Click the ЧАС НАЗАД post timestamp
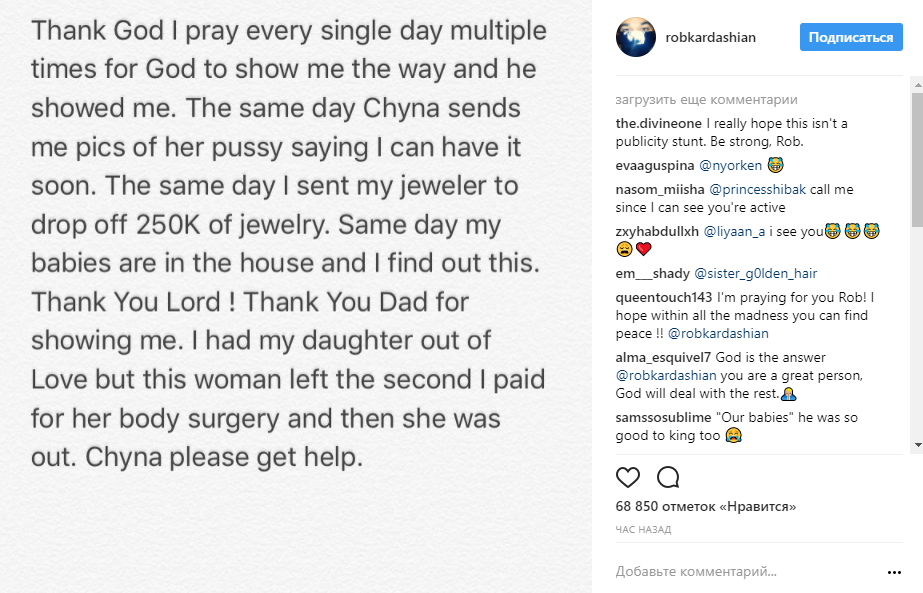 point(643,529)
